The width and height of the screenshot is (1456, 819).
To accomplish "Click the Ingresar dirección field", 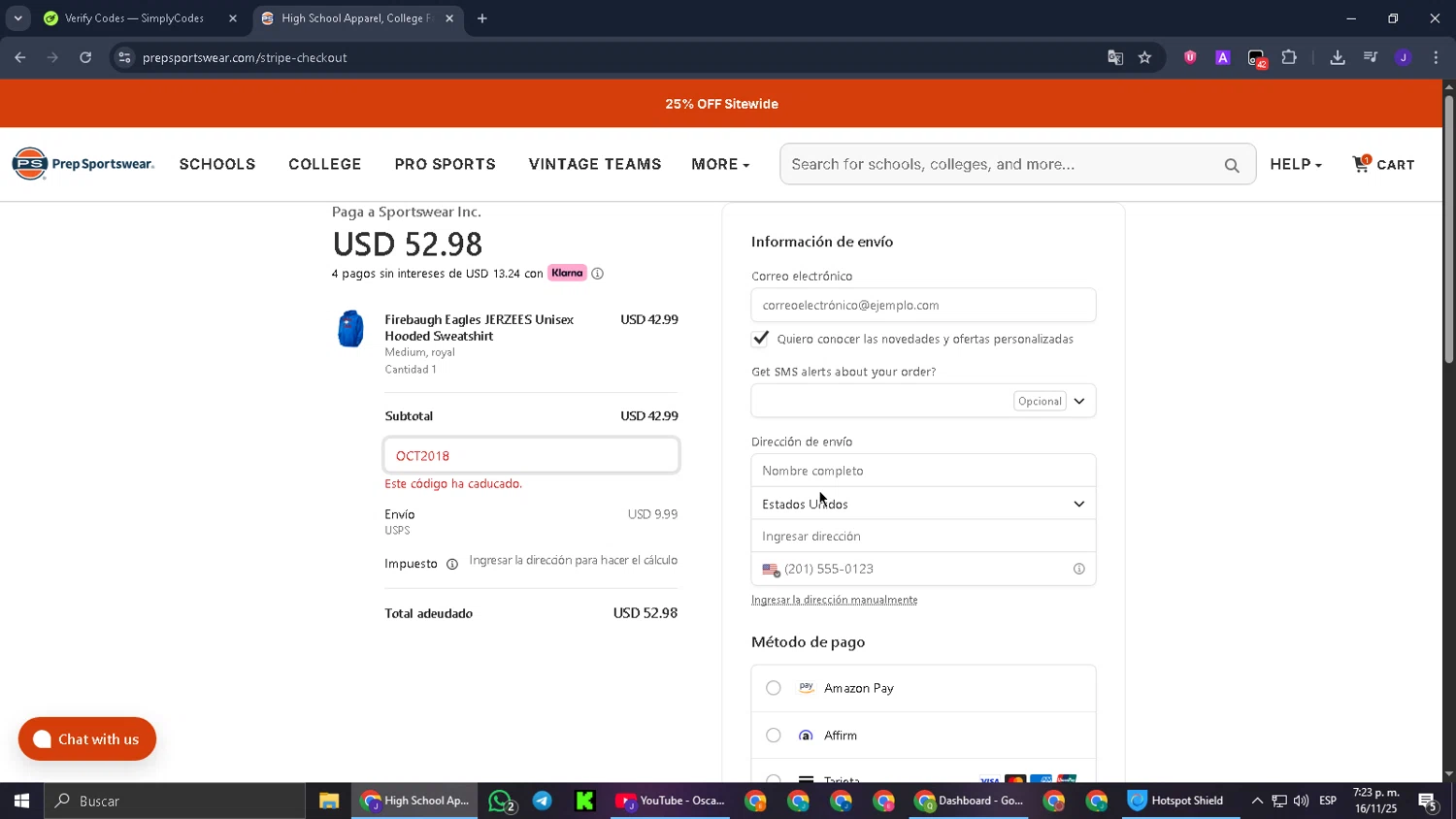I will click(x=923, y=536).
